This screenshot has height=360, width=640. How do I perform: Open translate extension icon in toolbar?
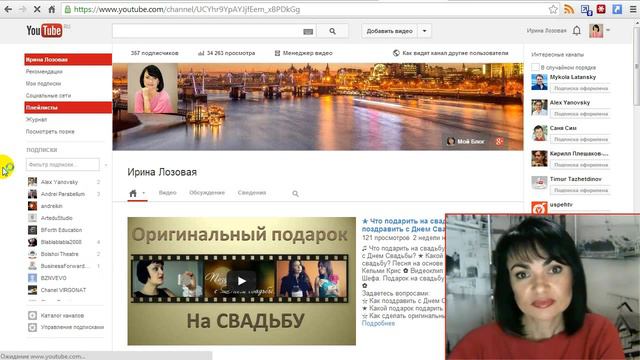click(x=586, y=9)
